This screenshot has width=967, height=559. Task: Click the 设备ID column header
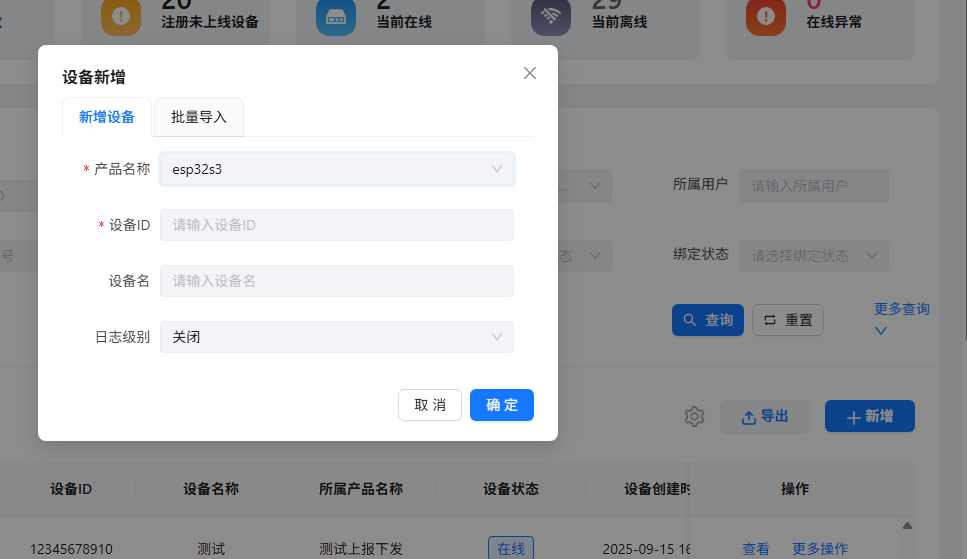coord(71,489)
